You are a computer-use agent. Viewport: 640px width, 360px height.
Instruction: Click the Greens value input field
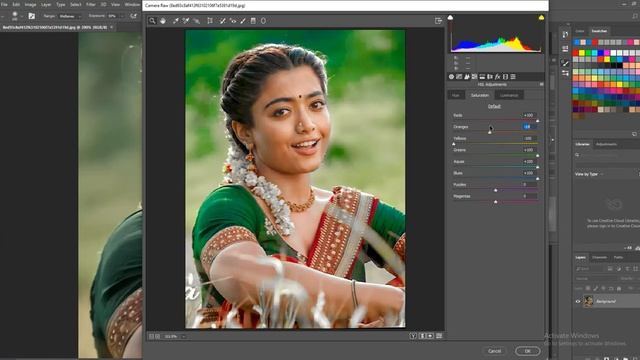tap(529, 150)
